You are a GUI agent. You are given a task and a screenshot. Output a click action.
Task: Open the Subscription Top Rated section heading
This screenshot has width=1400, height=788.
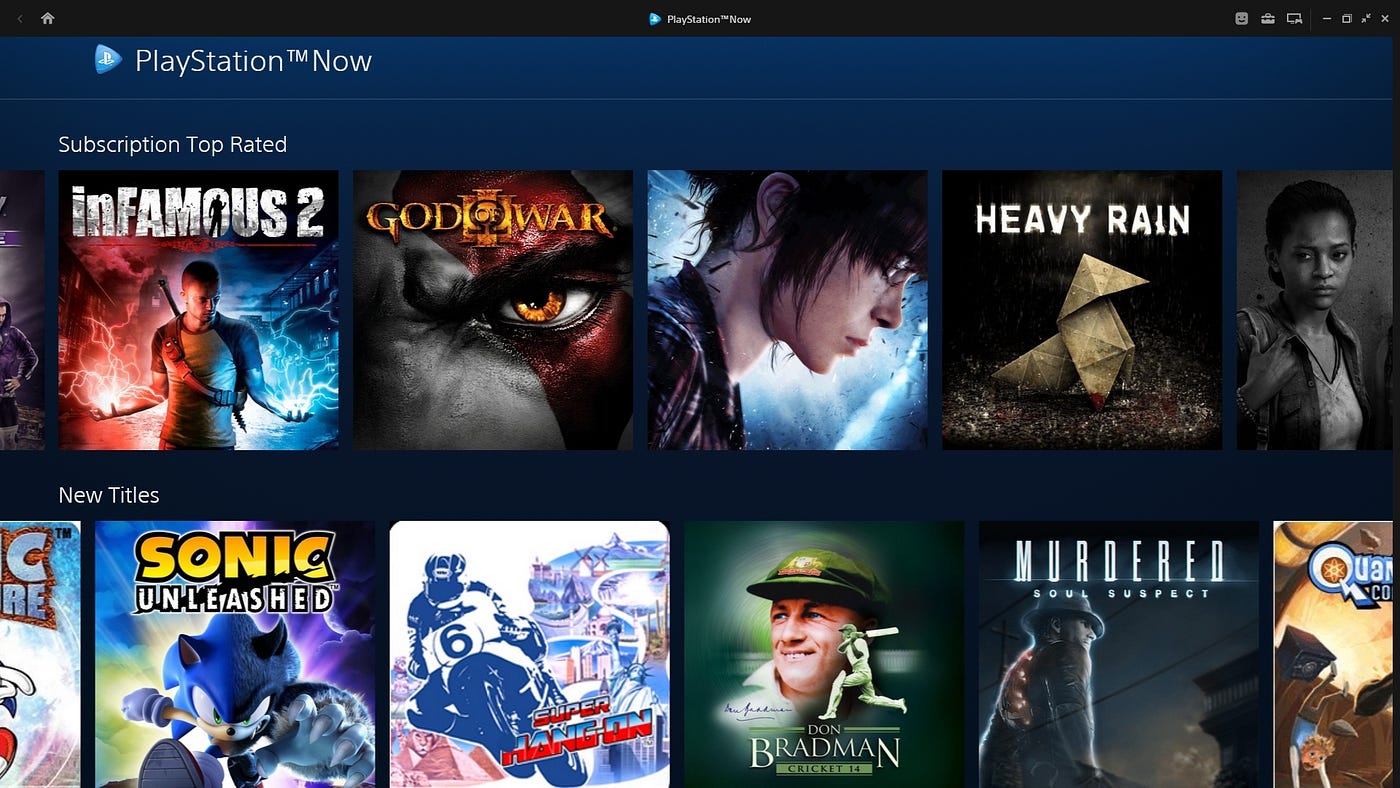(x=172, y=144)
